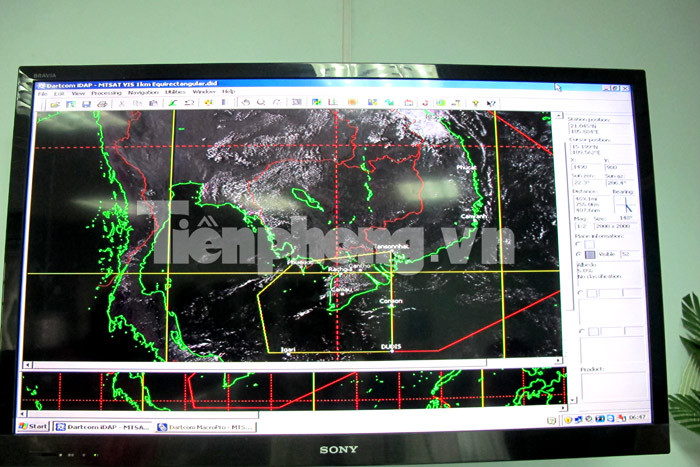Click the undo curved arrow icon
This screenshot has height=467, width=700.
click(246, 102)
